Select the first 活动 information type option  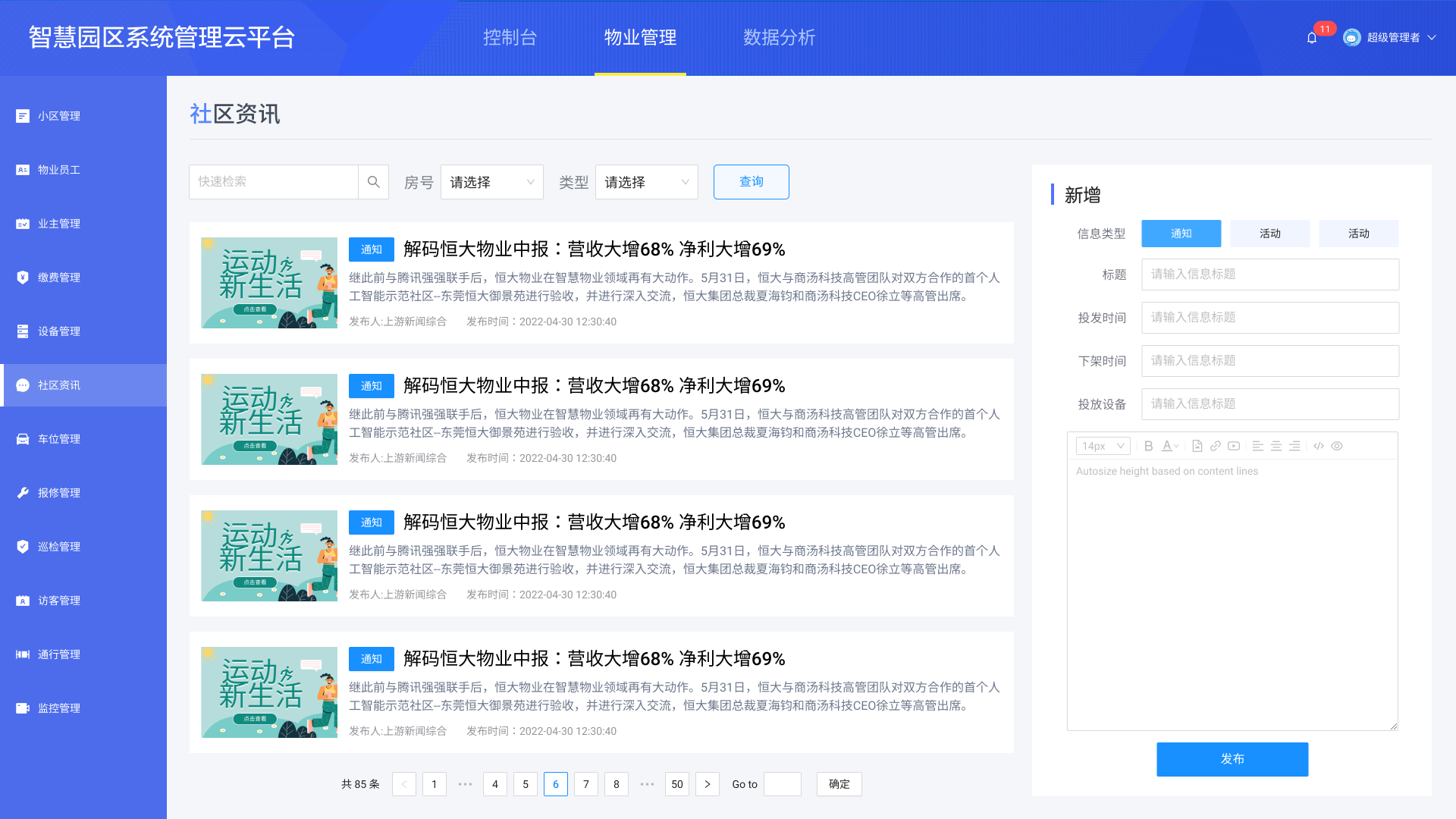pos(1269,234)
